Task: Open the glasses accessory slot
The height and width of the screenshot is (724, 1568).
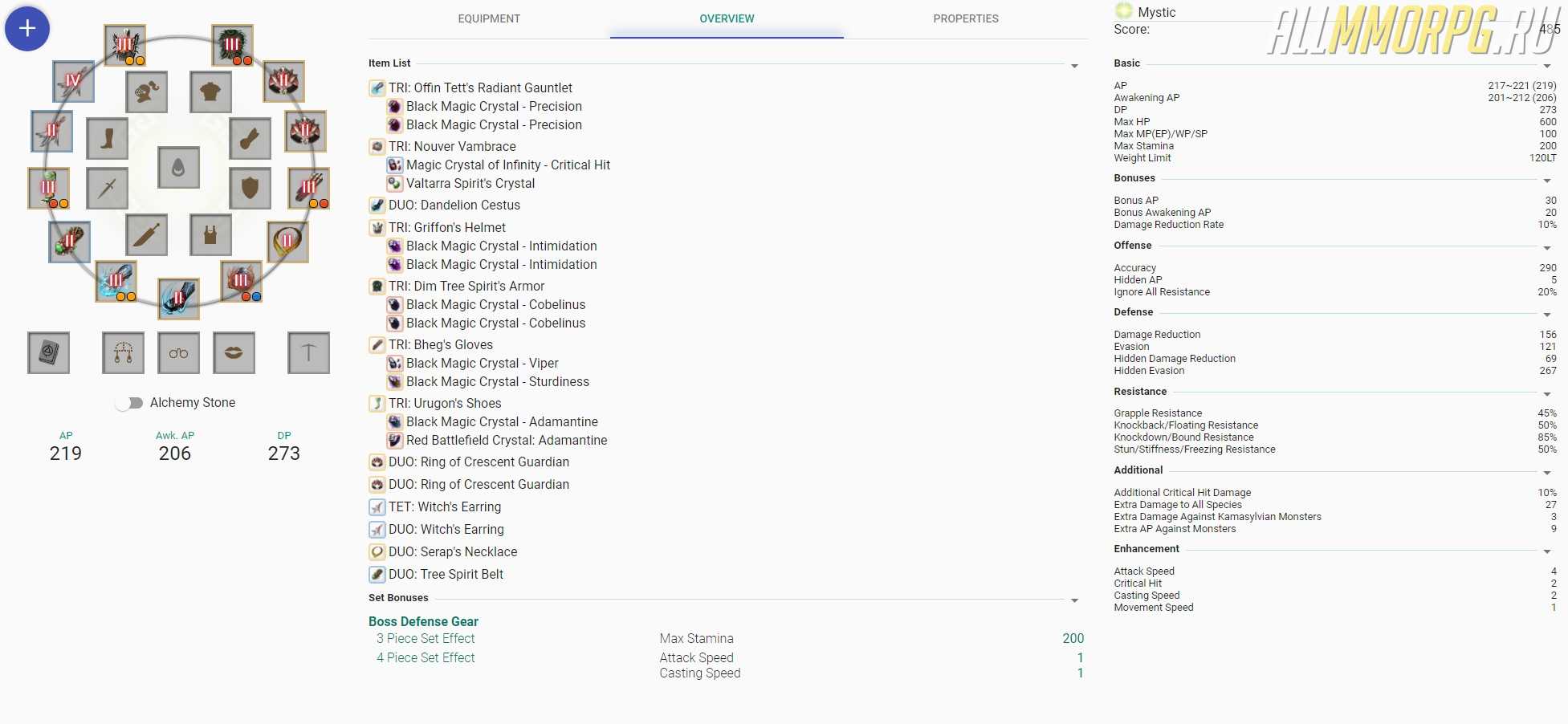Action: point(178,353)
